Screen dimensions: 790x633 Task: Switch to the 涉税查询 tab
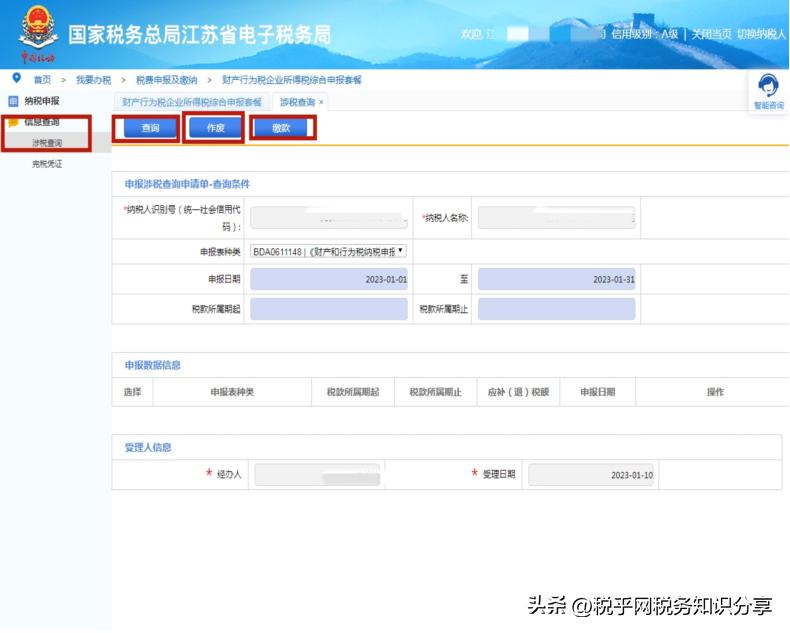pos(297,102)
